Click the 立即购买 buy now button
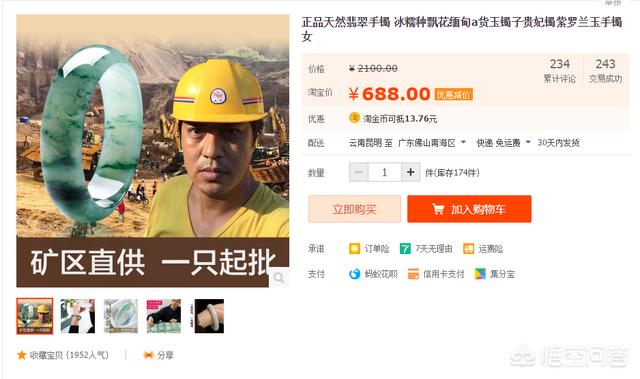This screenshot has height=379, width=640. click(354, 209)
